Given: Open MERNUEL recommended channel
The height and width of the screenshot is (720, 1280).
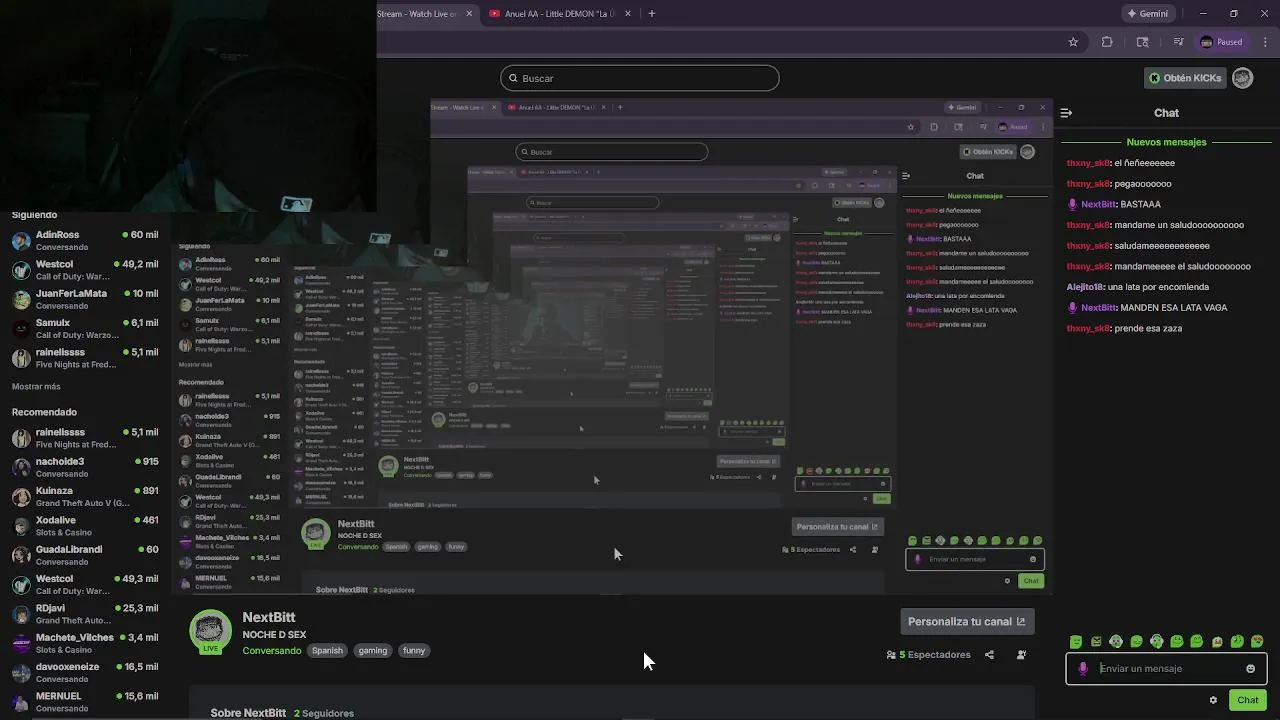Looking at the screenshot, I should (85, 701).
